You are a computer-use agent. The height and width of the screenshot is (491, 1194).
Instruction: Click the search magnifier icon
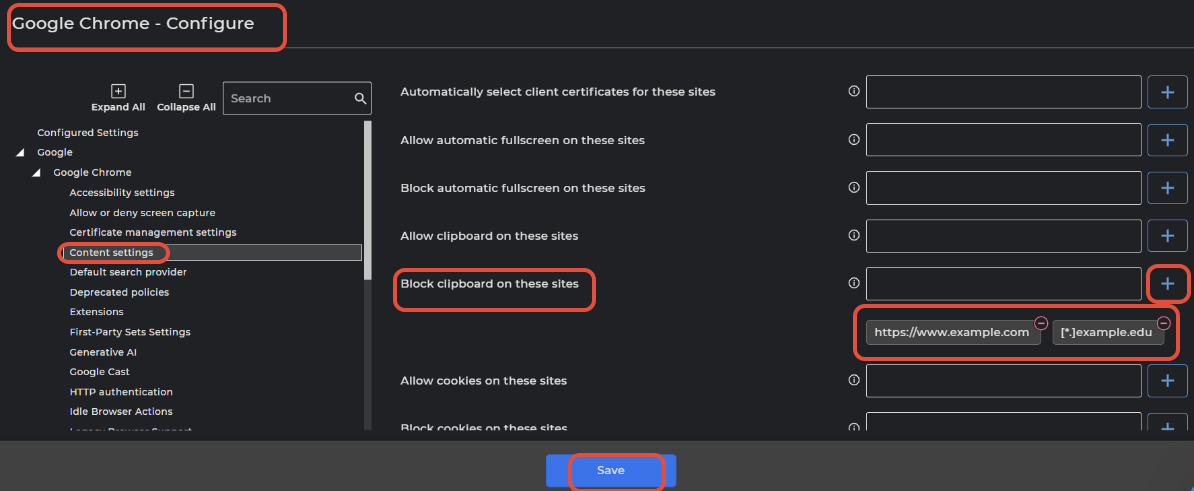tap(360, 99)
